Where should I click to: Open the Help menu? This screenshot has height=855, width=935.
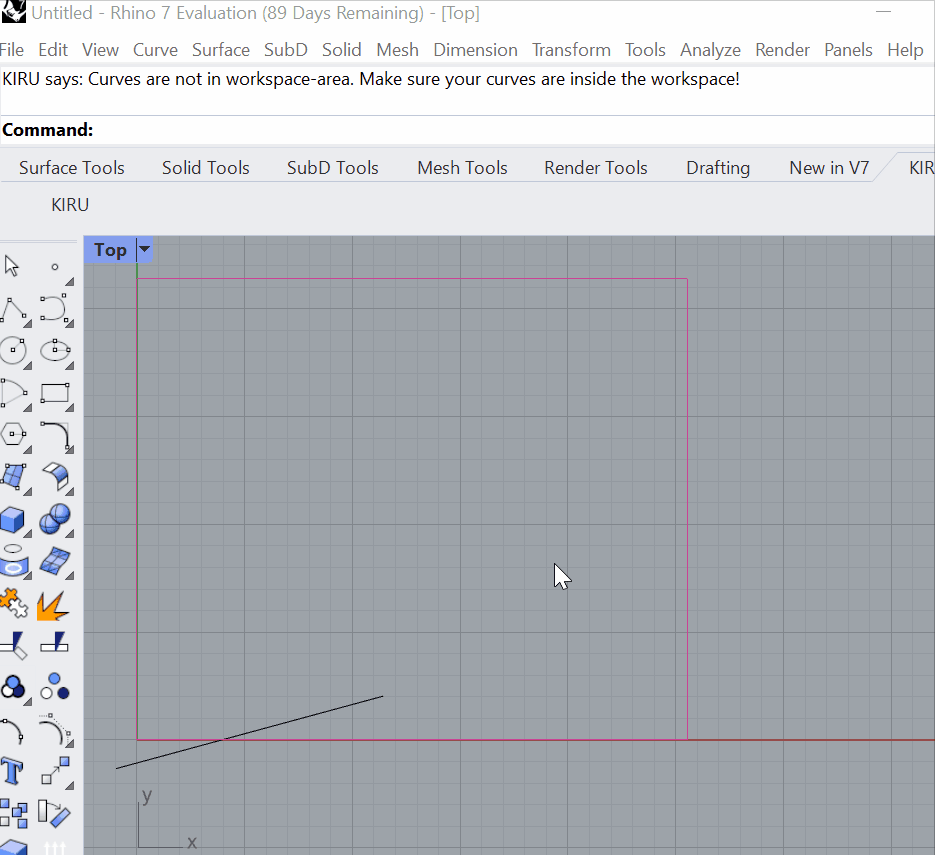[x=905, y=49]
